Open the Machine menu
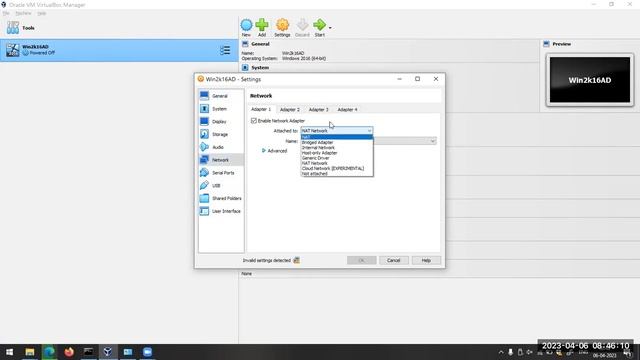The image size is (640, 360). pos(23,13)
